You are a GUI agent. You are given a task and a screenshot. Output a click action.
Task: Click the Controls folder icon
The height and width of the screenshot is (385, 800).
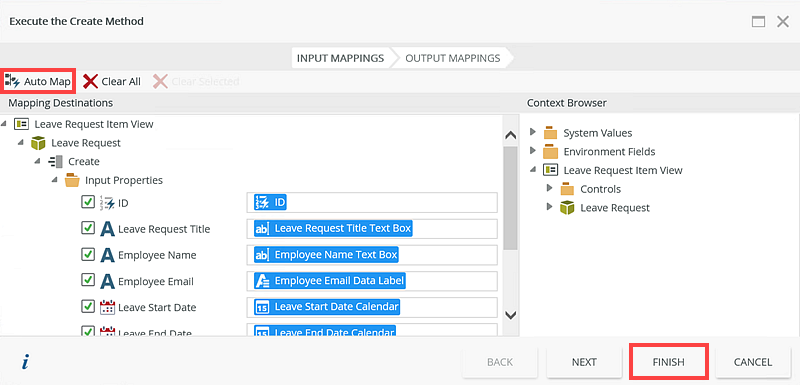pyautogui.click(x=567, y=189)
